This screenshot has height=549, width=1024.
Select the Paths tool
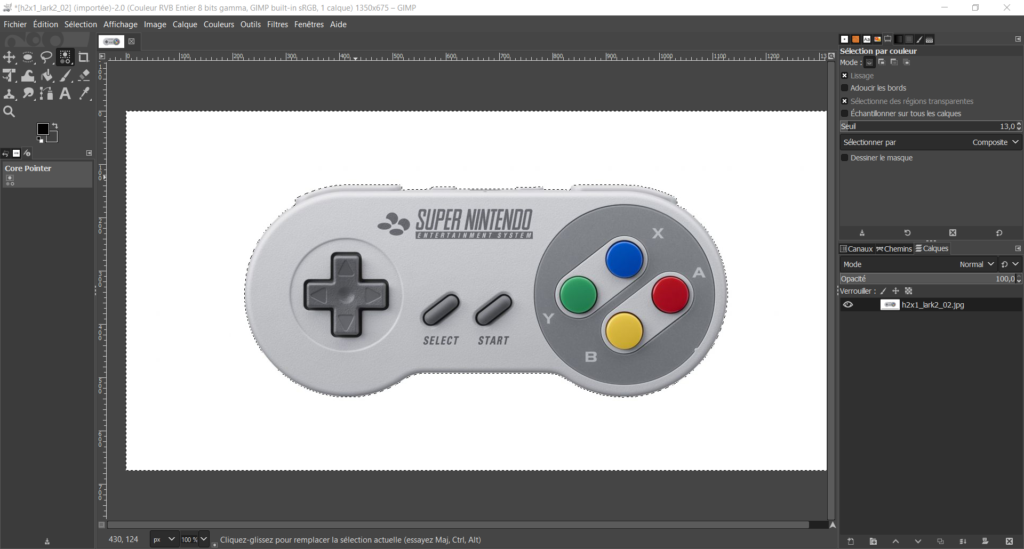[46, 94]
